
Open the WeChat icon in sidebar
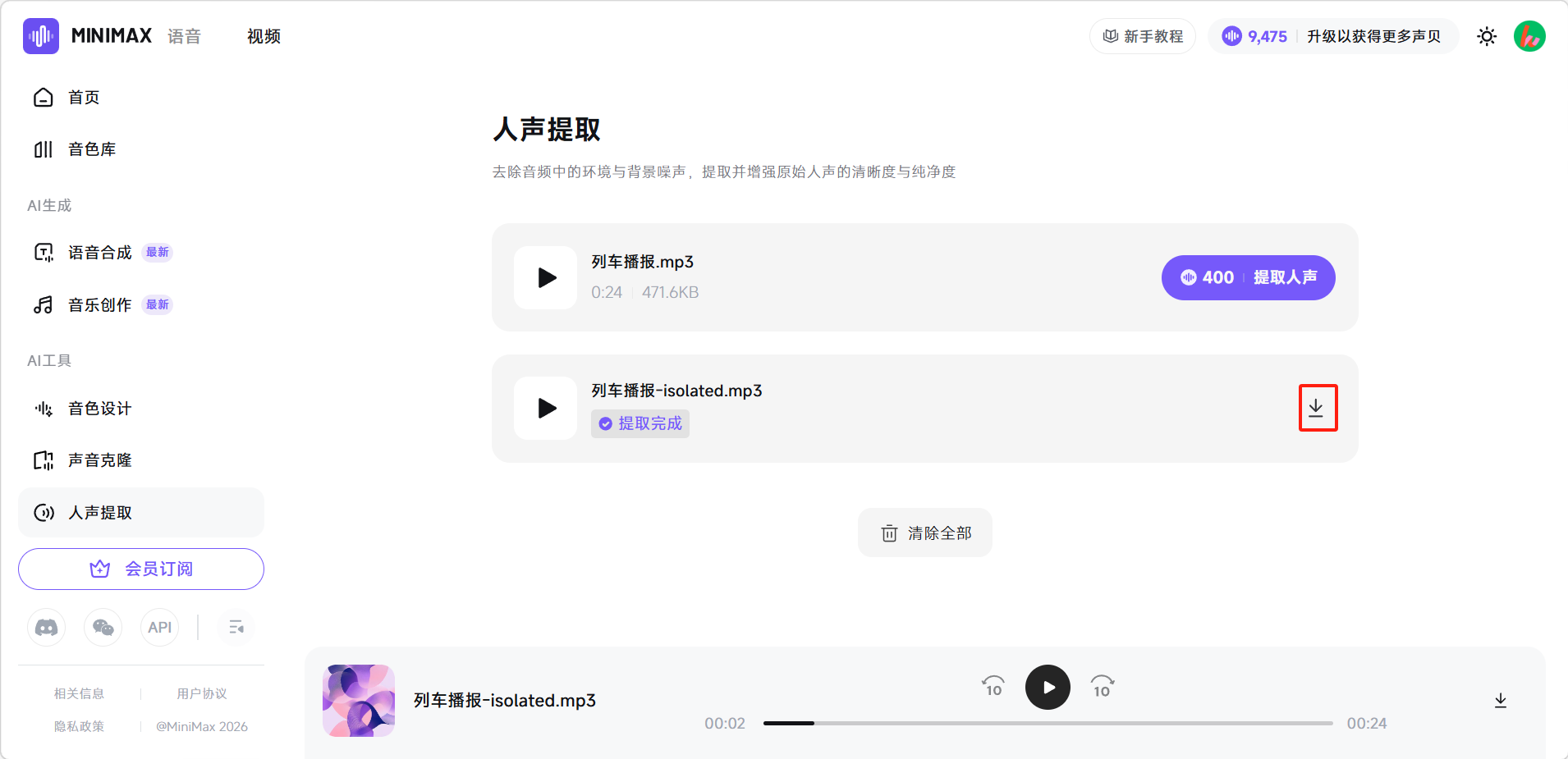(103, 628)
